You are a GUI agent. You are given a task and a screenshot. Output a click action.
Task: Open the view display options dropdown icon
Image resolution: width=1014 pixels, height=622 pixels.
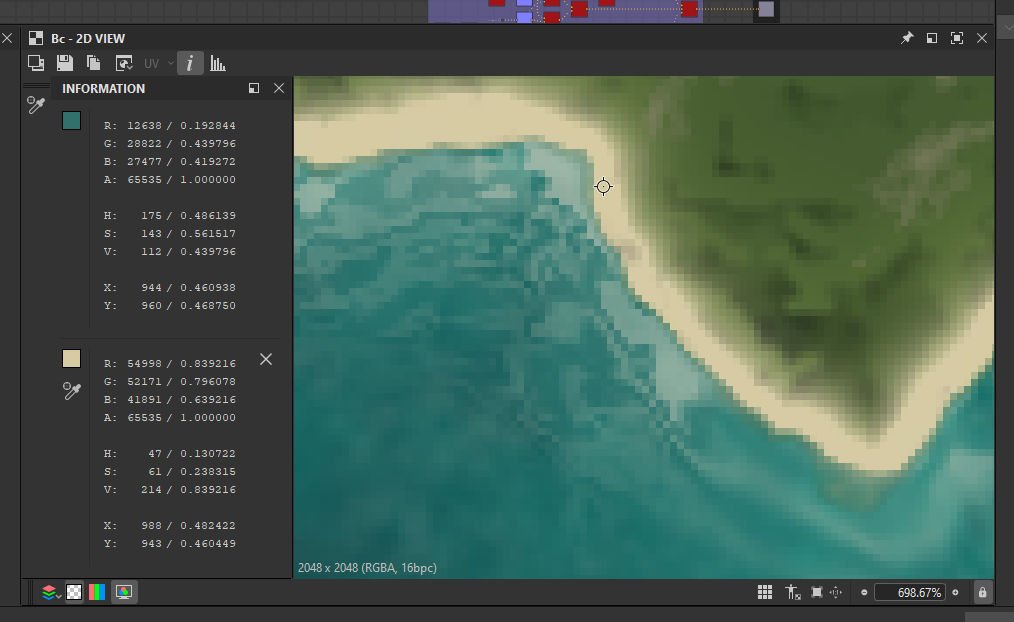click(124, 63)
